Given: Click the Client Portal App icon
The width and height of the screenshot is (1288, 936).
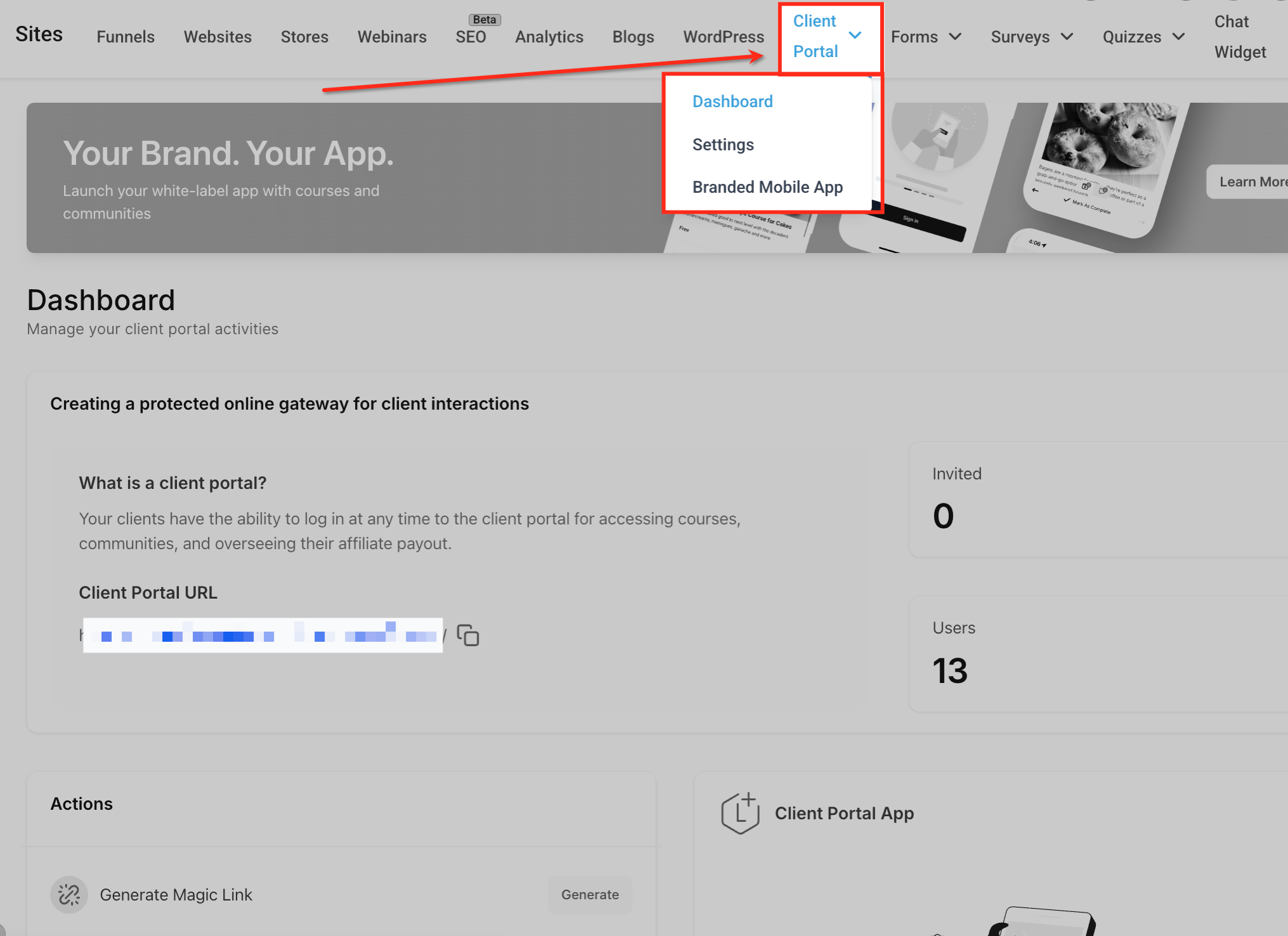Looking at the screenshot, I should point(740,813).
